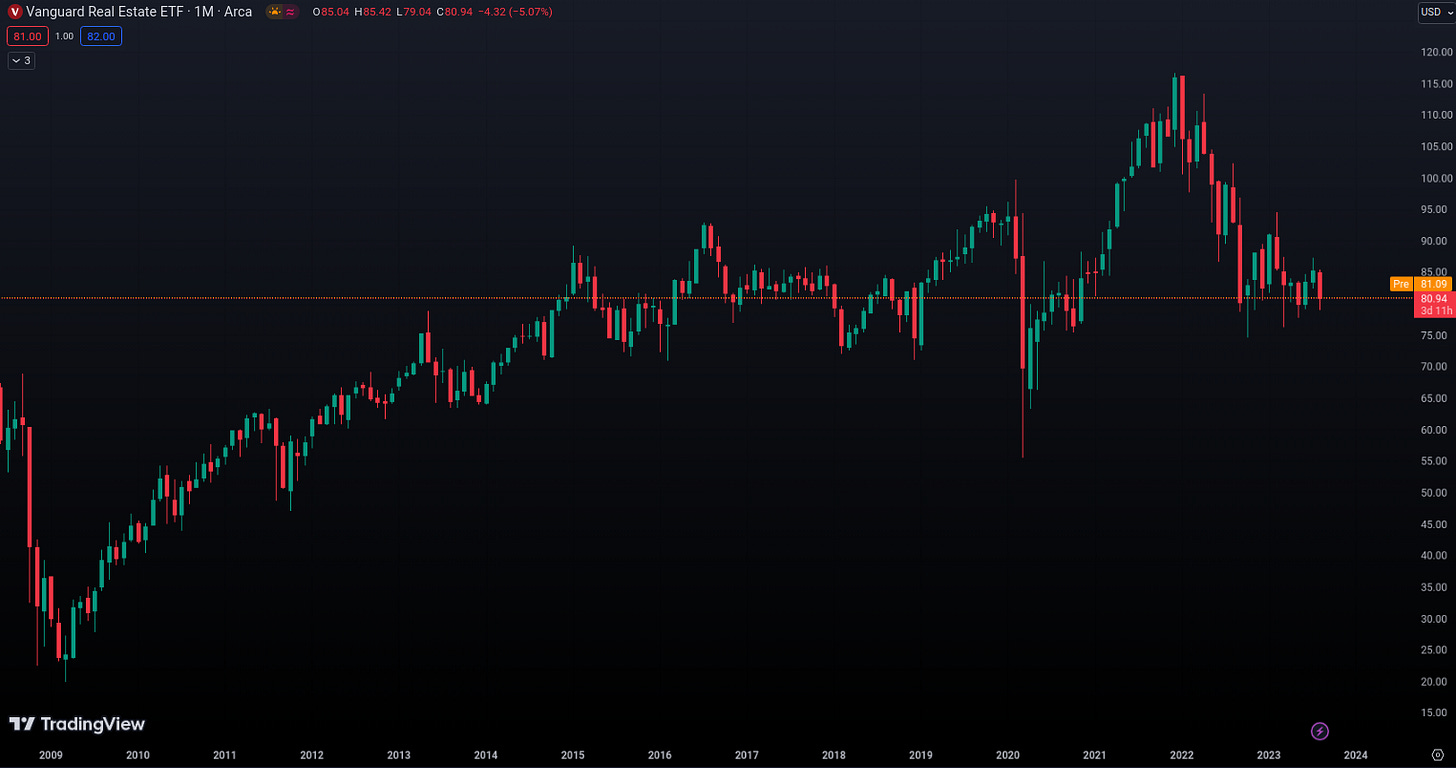Click the 120.00 price axis label
The height and width of the screenshot is (768, 1456).
click(1435, 52)
